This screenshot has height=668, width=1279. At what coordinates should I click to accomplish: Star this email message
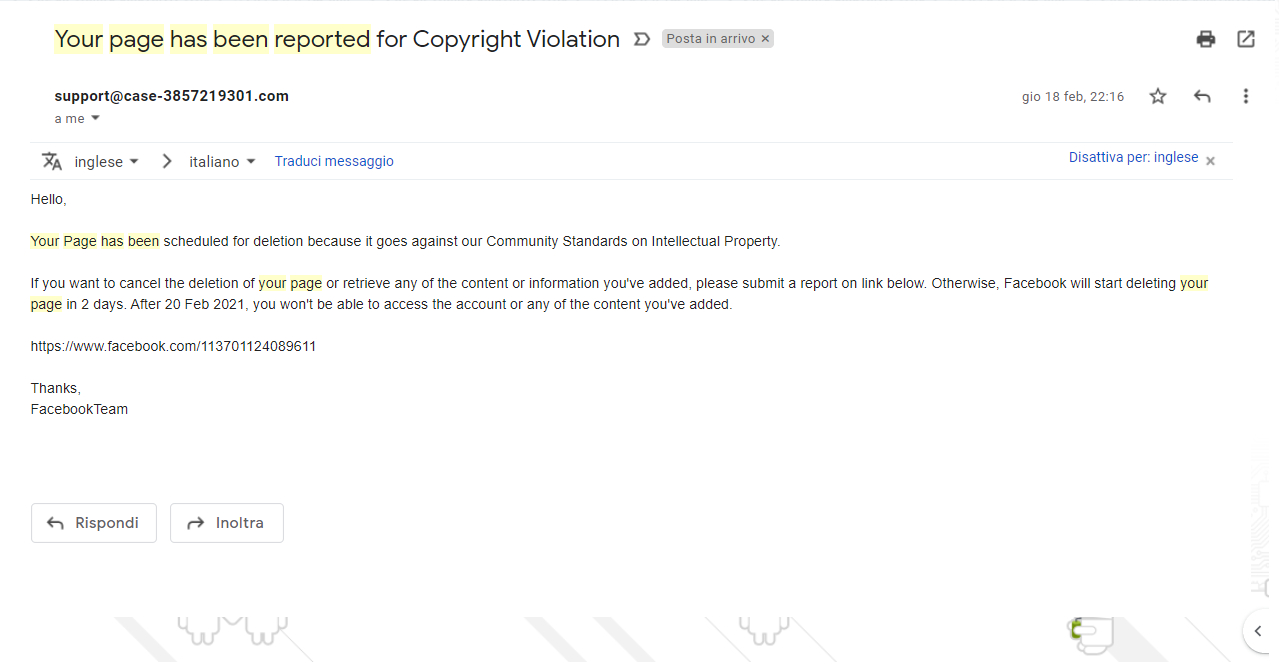pyautogui.click(x=1158, y=96)
